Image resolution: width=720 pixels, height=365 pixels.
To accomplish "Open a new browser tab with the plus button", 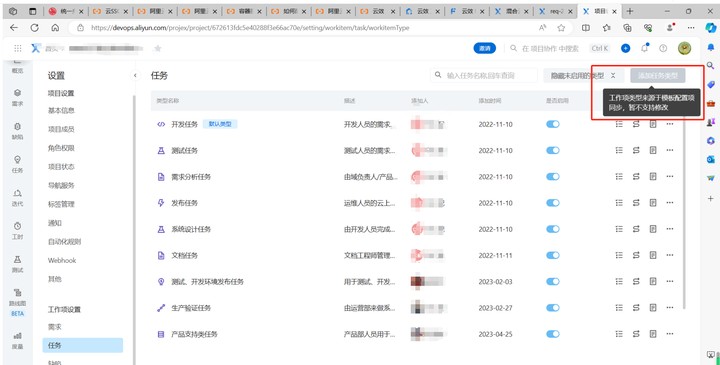I will [630, 11].
